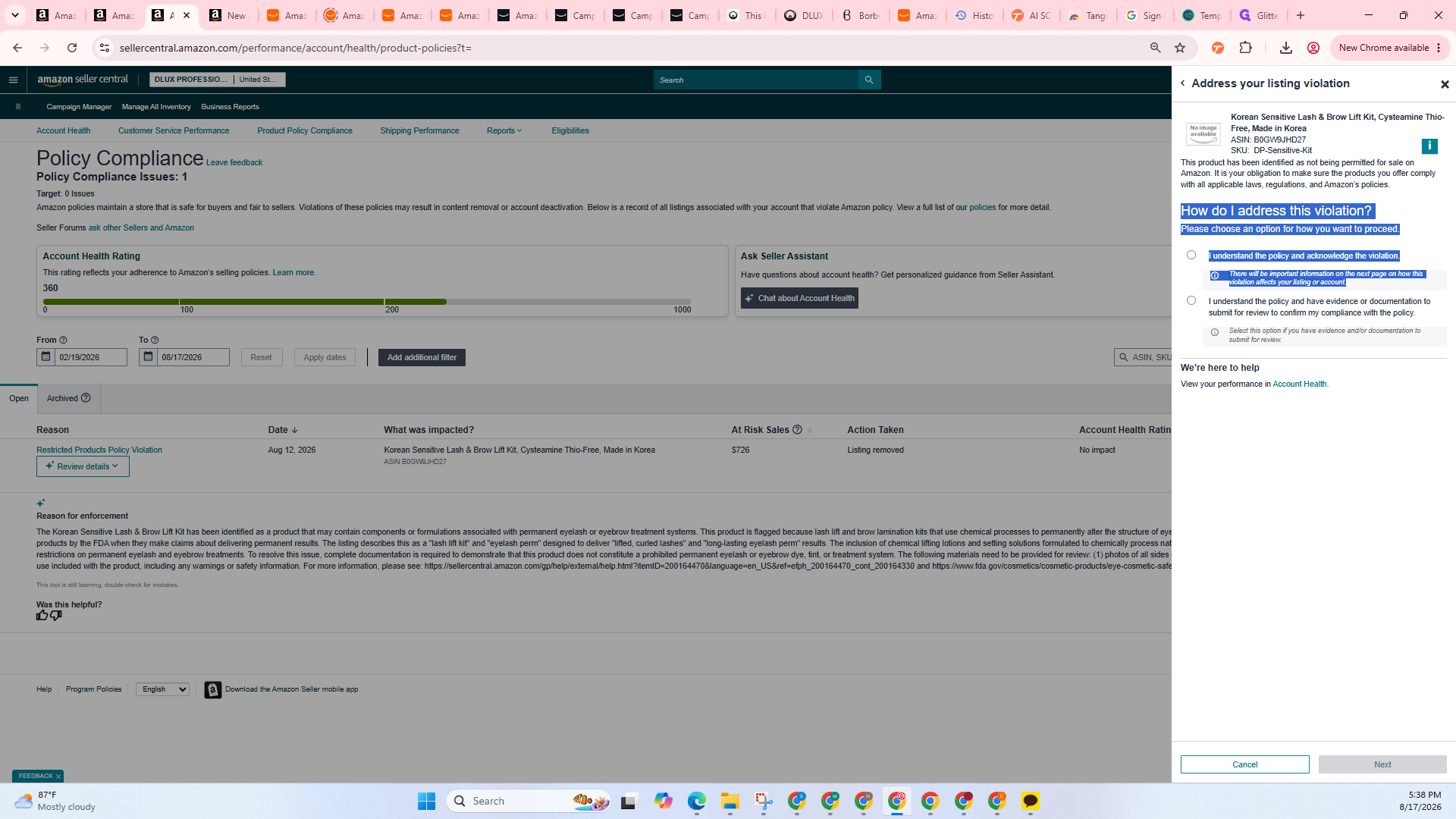This screenshot has width=1456, height=819.
Task: Bookmark this page with the star icon
Action: click(1180, 48)
